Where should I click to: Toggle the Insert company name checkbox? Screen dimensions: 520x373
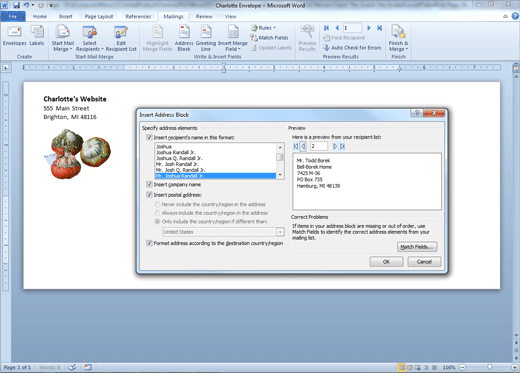149,184
